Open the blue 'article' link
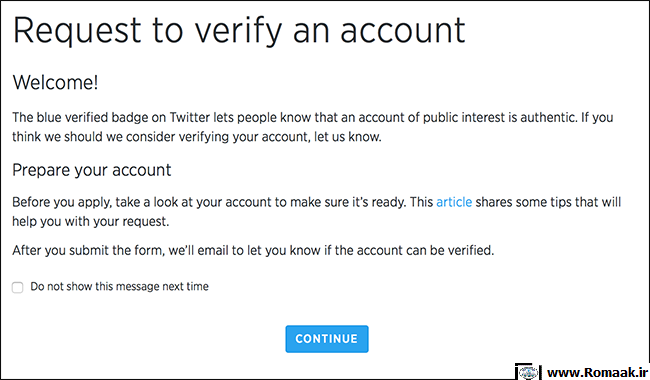This screenshot has height=380, width=650. click(454, 202)
